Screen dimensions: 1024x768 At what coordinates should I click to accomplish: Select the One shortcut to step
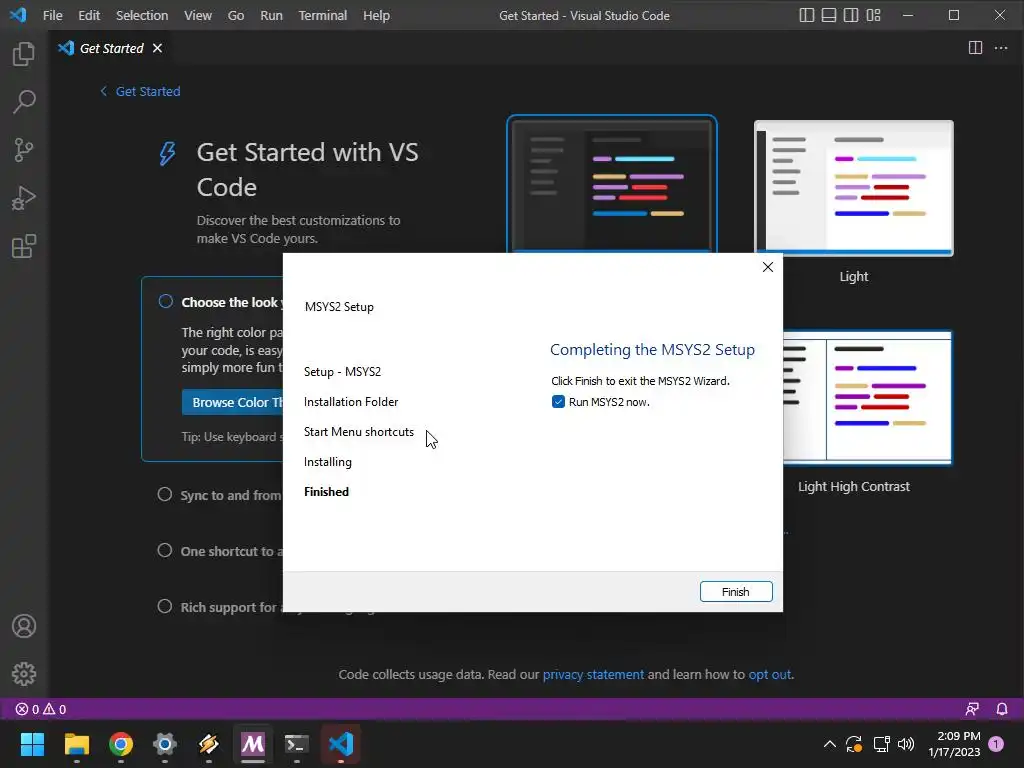click(165, 551)
